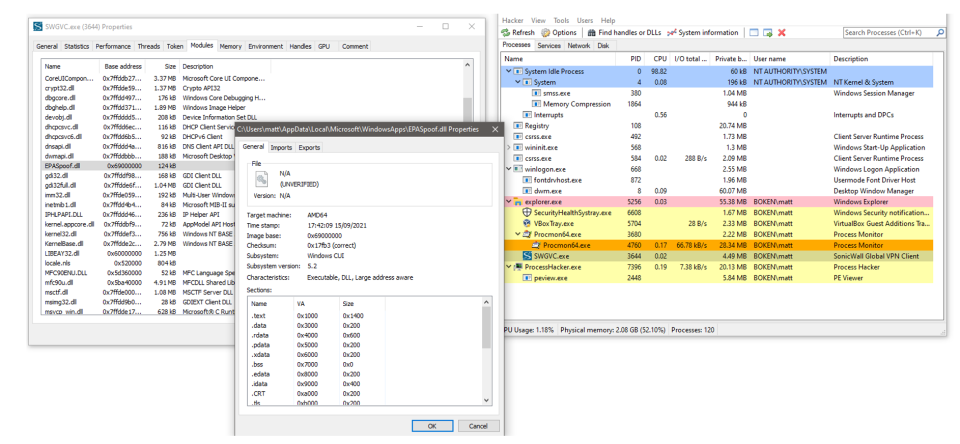The image size is (960, 444).
Task: Click the Search Processes input field
Action: (886, 32)
